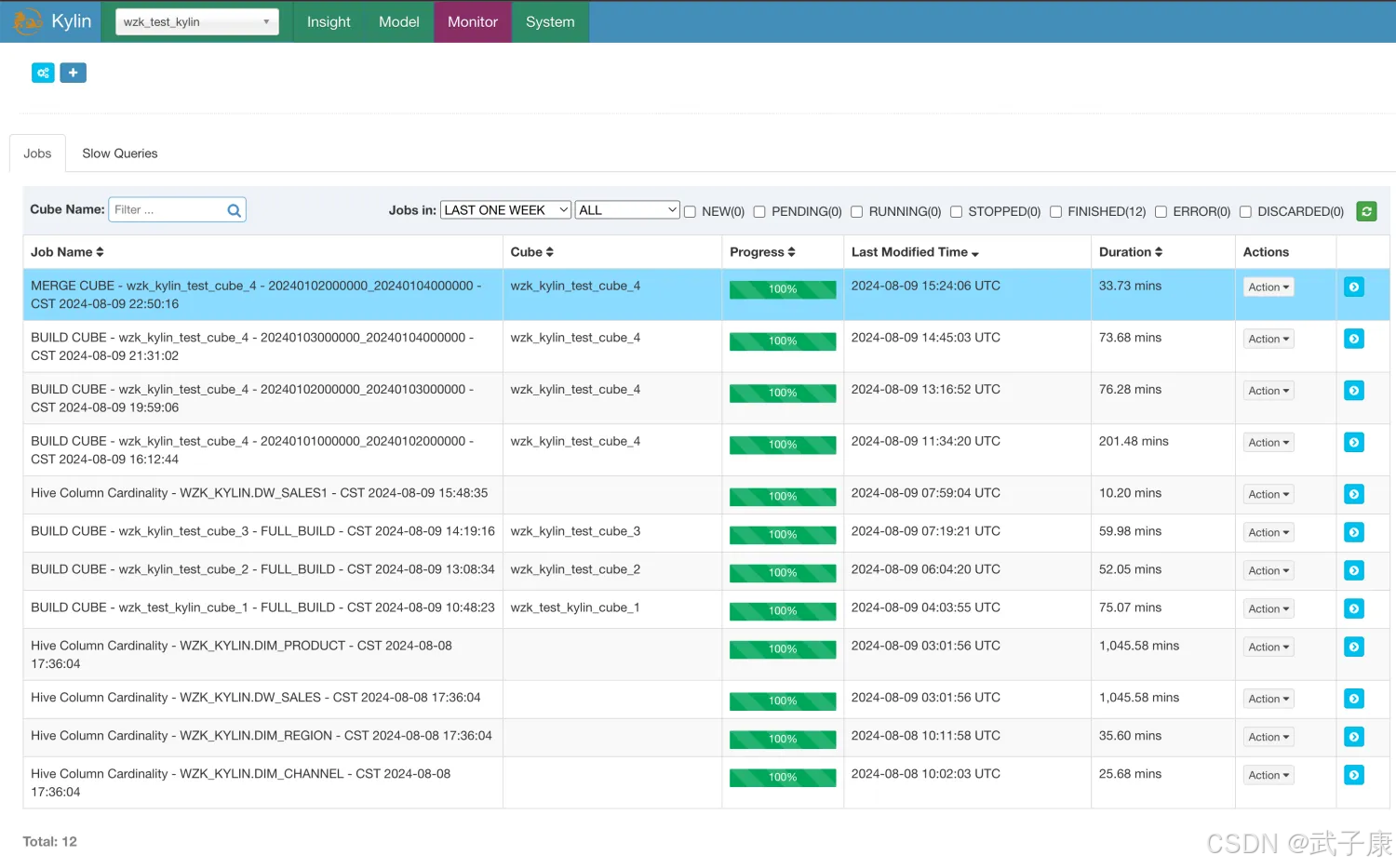Click the Kylin logo icon

tap(28, 21)
